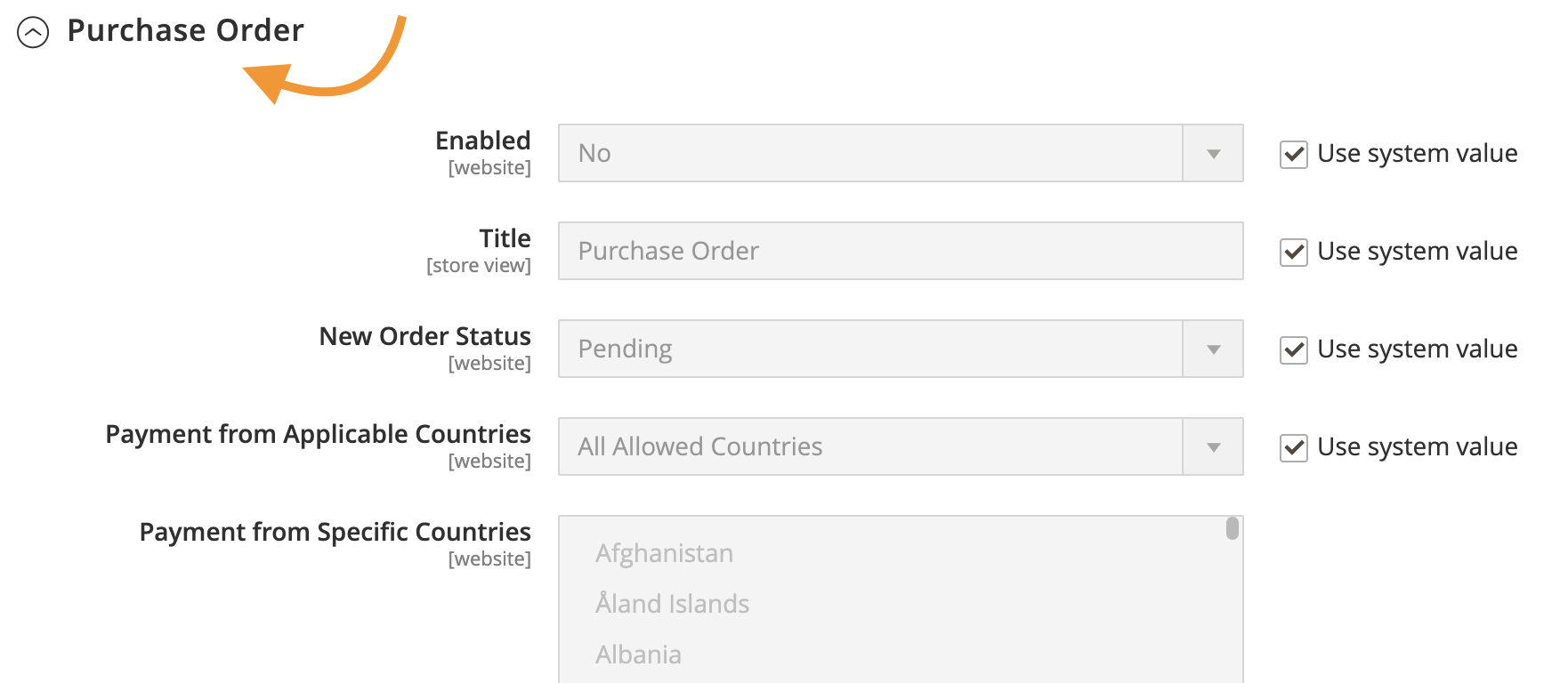Select Afghanistan in the countries list
This screenshot has width=1568, height=683.
click(665, 554)
